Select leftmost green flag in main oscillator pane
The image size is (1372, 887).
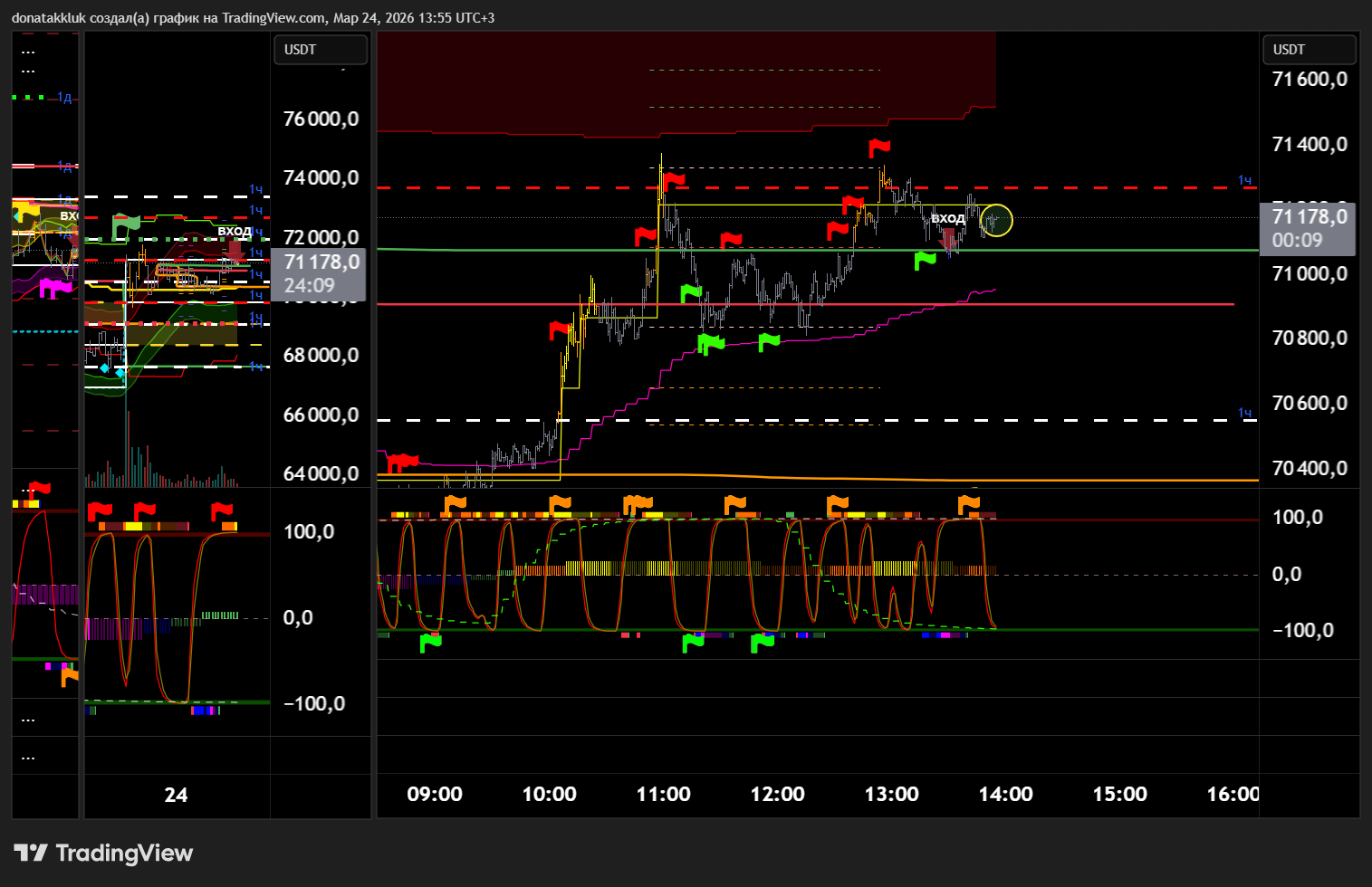(x=430, y=642)
